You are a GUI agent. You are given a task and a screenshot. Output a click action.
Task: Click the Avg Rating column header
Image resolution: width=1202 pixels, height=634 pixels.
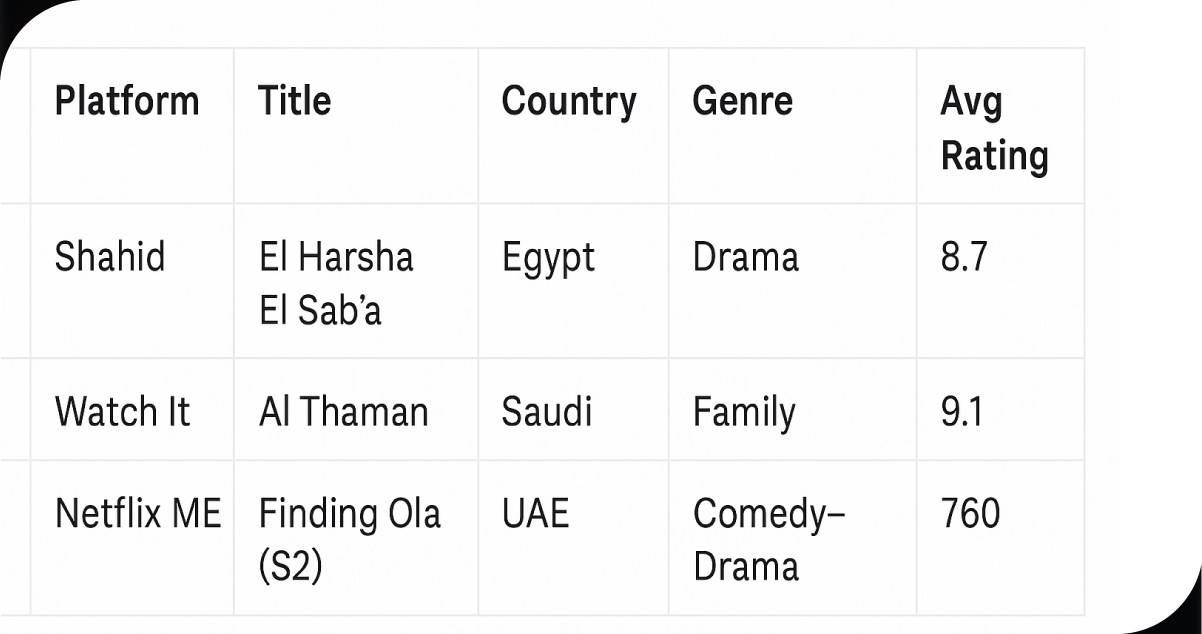(x=994, y=128)
